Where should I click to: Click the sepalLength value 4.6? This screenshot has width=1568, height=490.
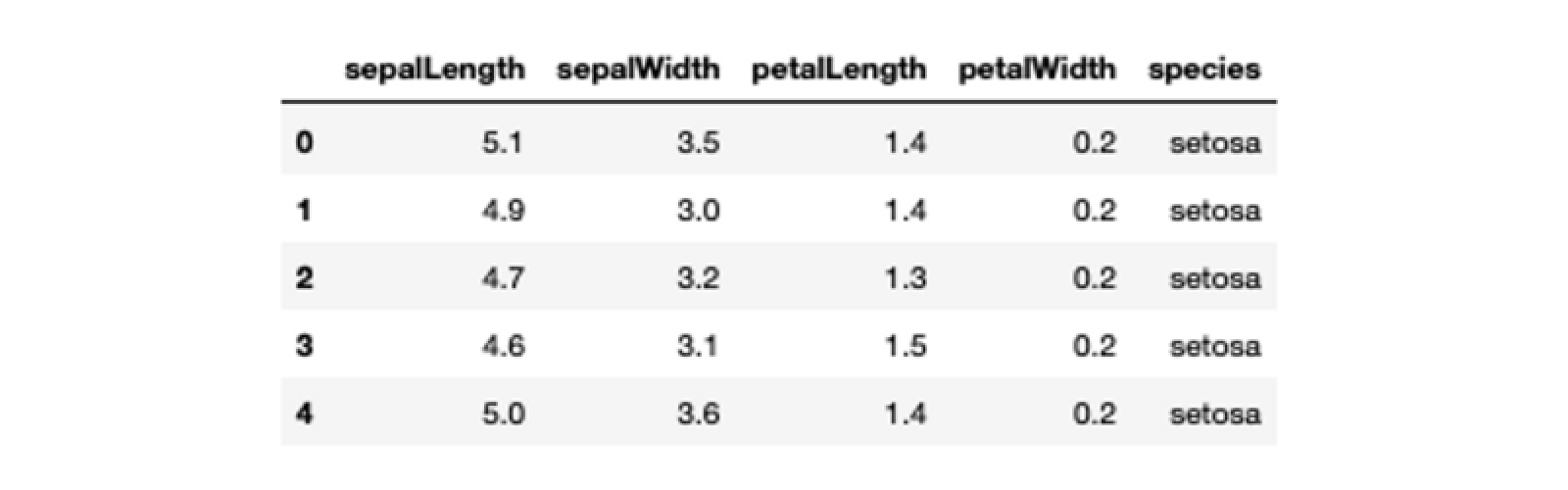pyautogui.click(x=503, y=346)
